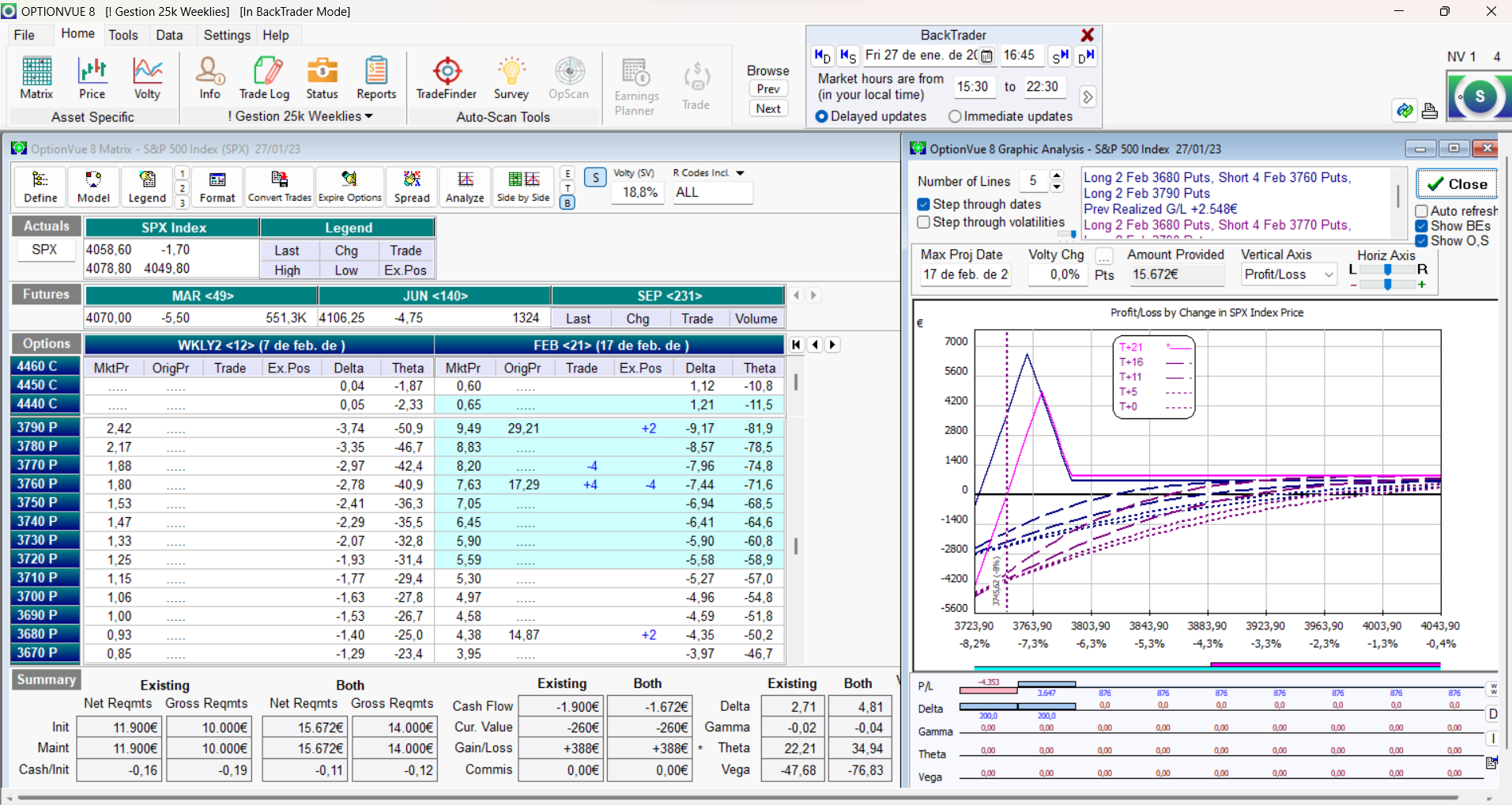This screenshot has height=805, width=1512.
Task: Toggle Show BEs checkbox
Action: point(1421,226)
